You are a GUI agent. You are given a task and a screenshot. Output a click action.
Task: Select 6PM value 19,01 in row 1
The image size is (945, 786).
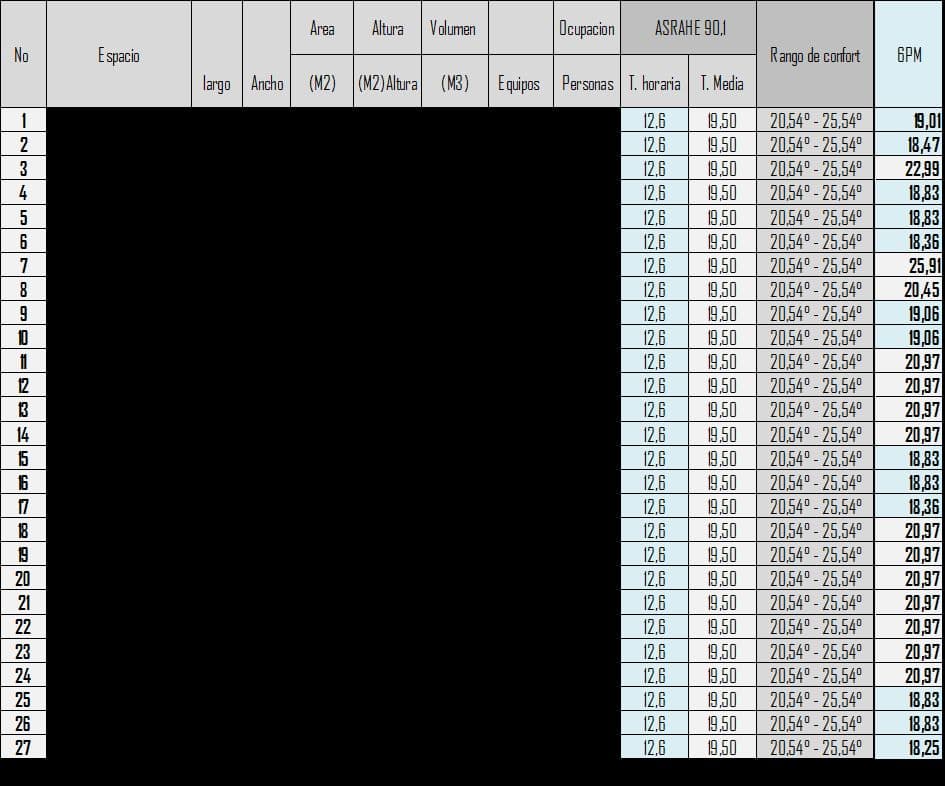point(909,121)
